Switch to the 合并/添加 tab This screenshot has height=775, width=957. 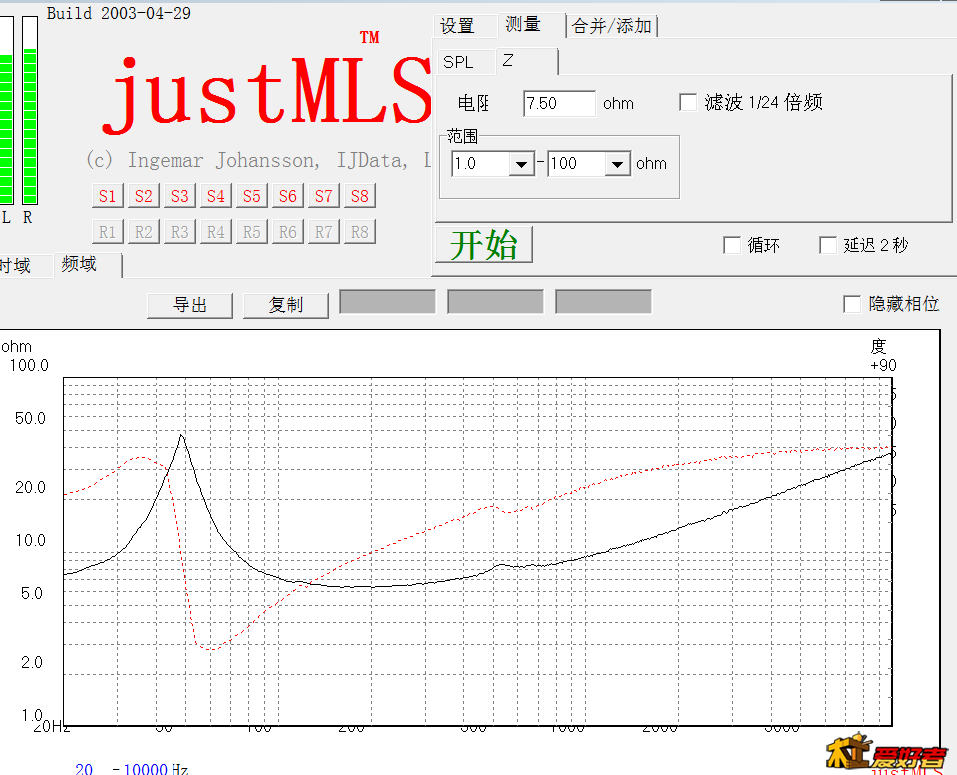coord(612,26)
